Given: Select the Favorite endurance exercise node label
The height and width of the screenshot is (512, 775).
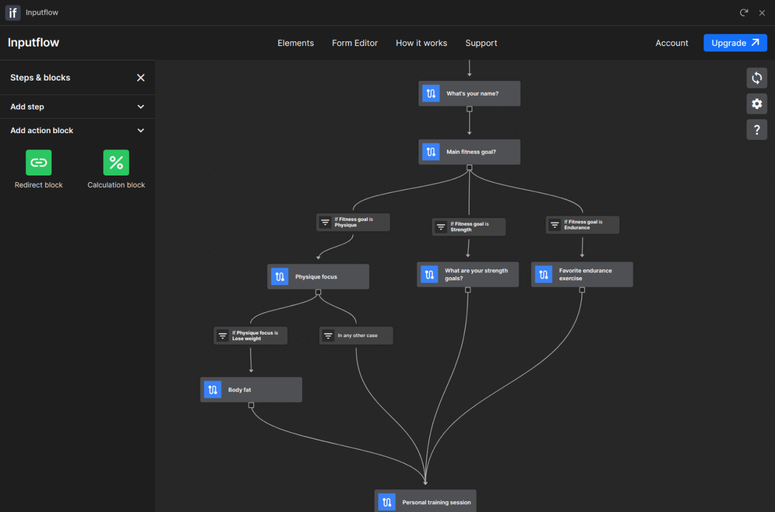Looking at the screenshot, I should coord(585,274).
